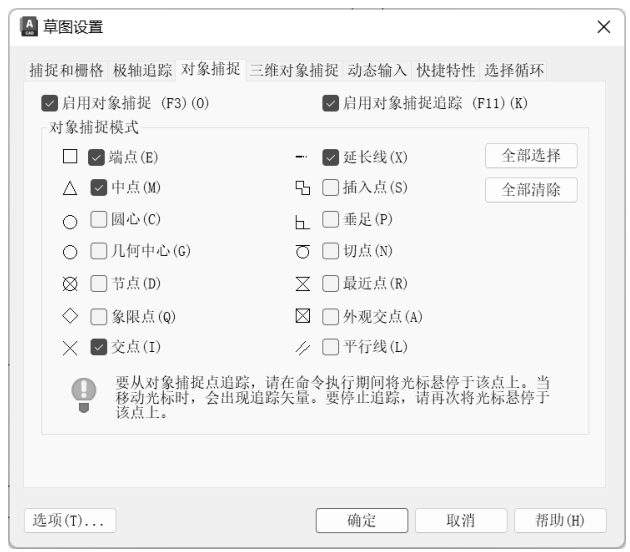This screenshot has width=630, height=552.
Task: Switch to the 捕捉和栅格 tab
Action: [x=64, y=70]
